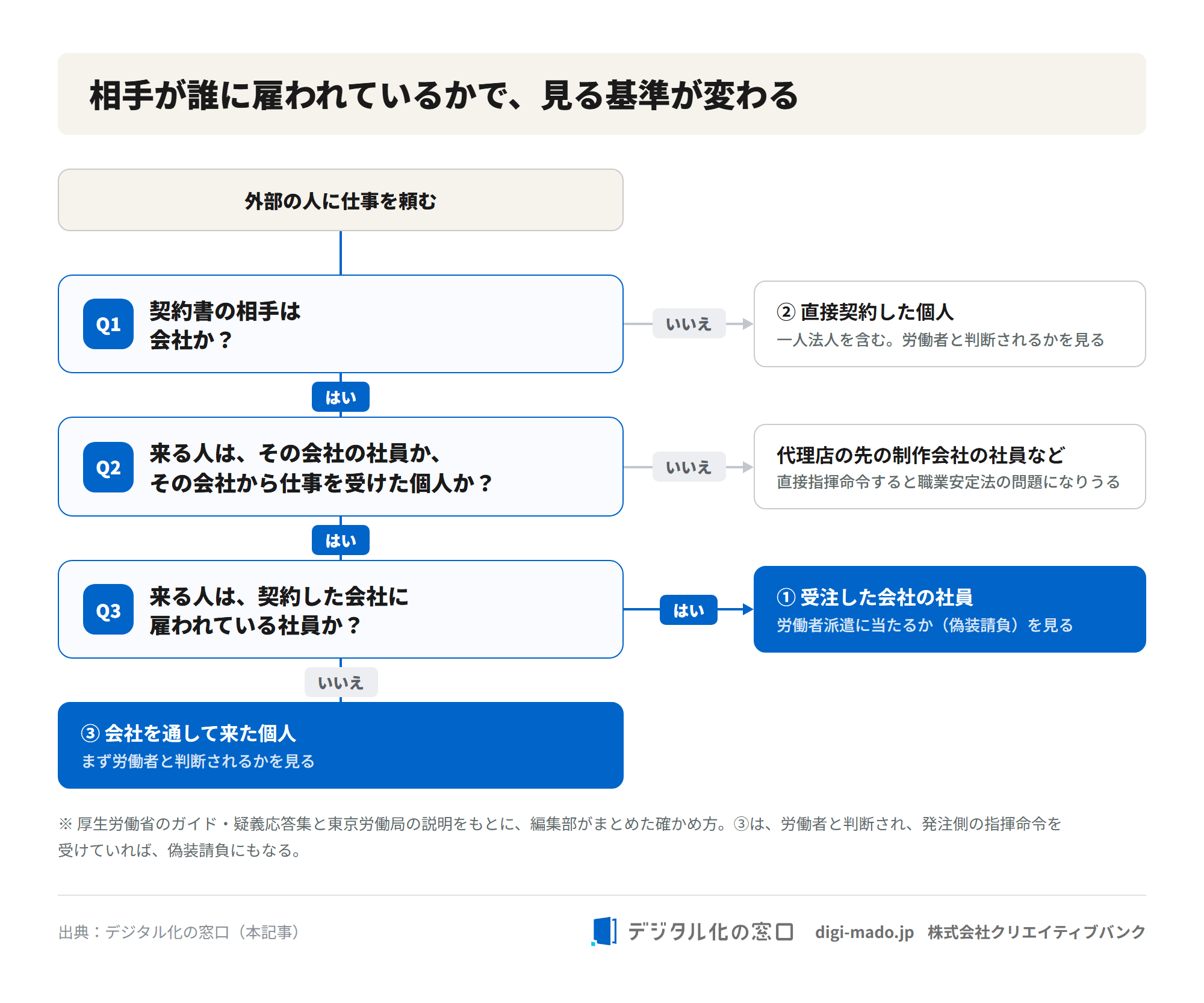
Task: Click text 労働者派遣に当たるか（偽装請負）を見る
Action: coord(925,625)
